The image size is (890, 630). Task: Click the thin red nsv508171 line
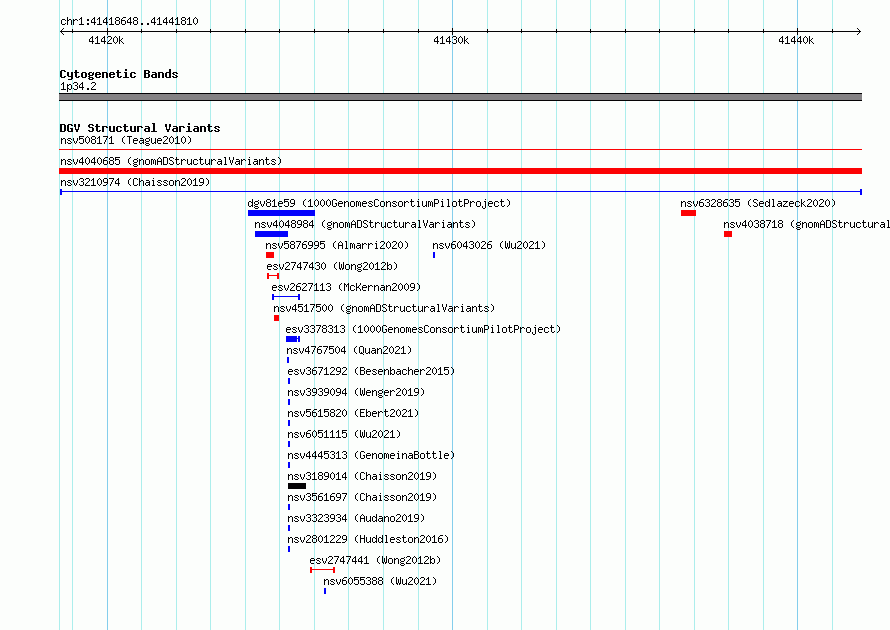(x=460, y=150)
